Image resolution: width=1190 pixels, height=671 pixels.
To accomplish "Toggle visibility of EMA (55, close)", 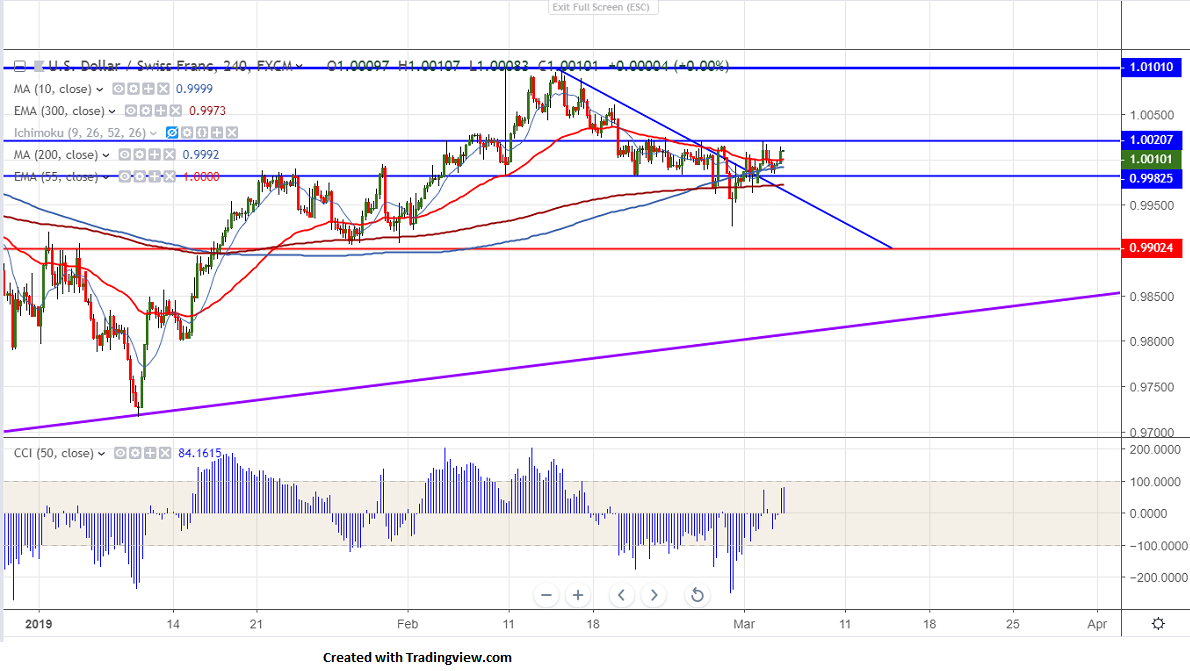I will 124,176.
